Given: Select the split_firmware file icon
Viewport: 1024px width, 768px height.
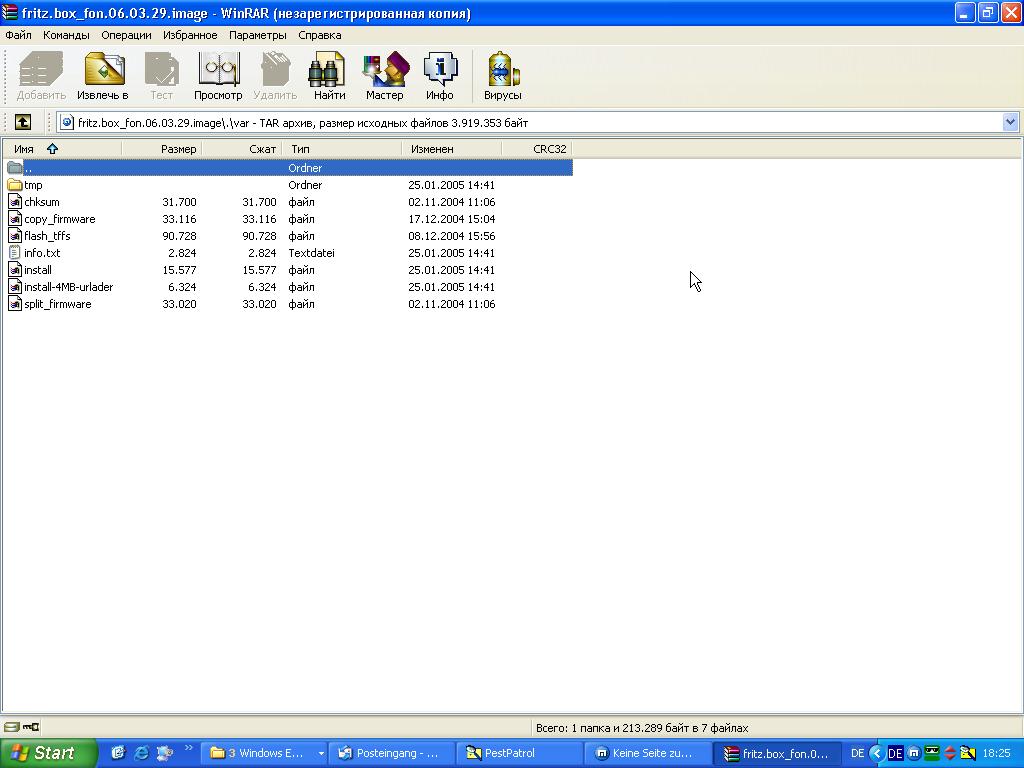Looking at the screenshot, I should point(15,304).
